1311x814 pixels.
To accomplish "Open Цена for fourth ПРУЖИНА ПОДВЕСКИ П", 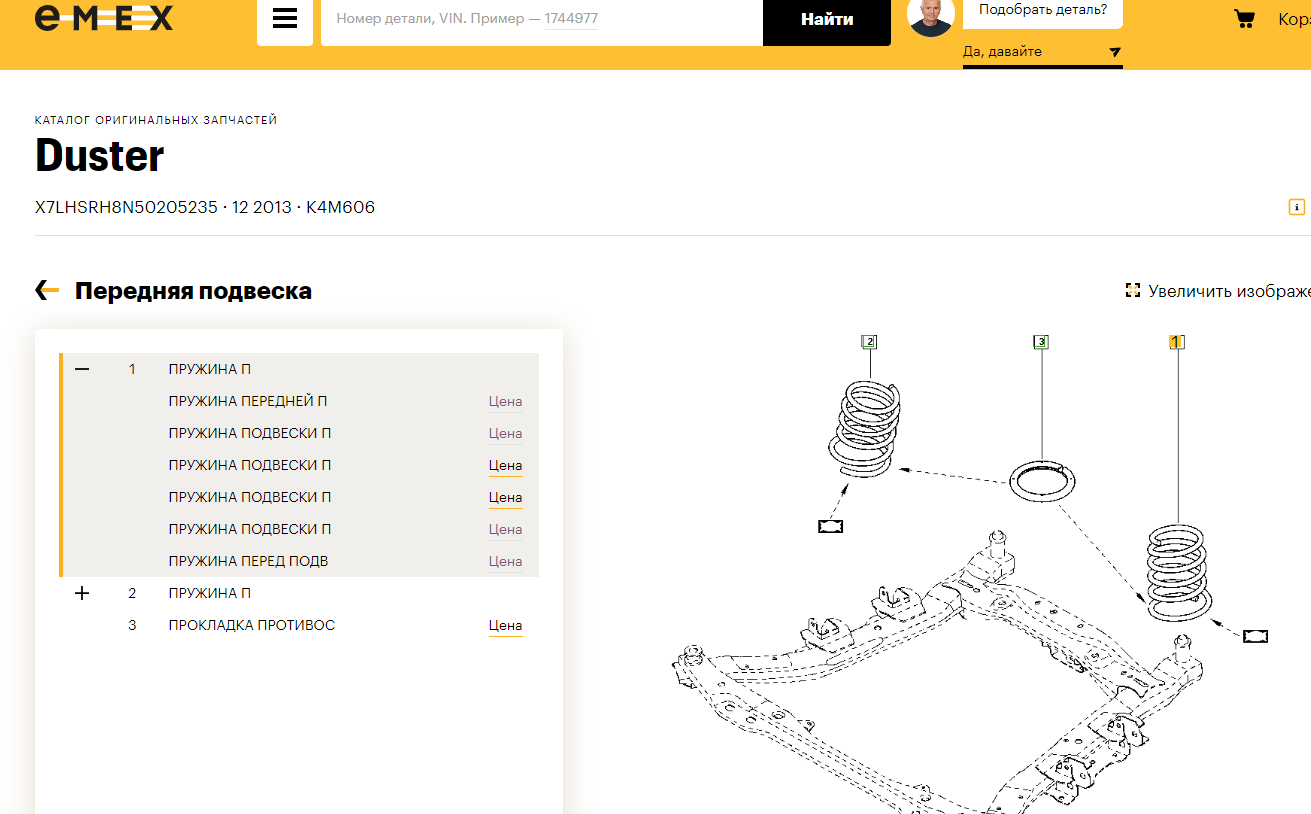I will coord(506,530).
